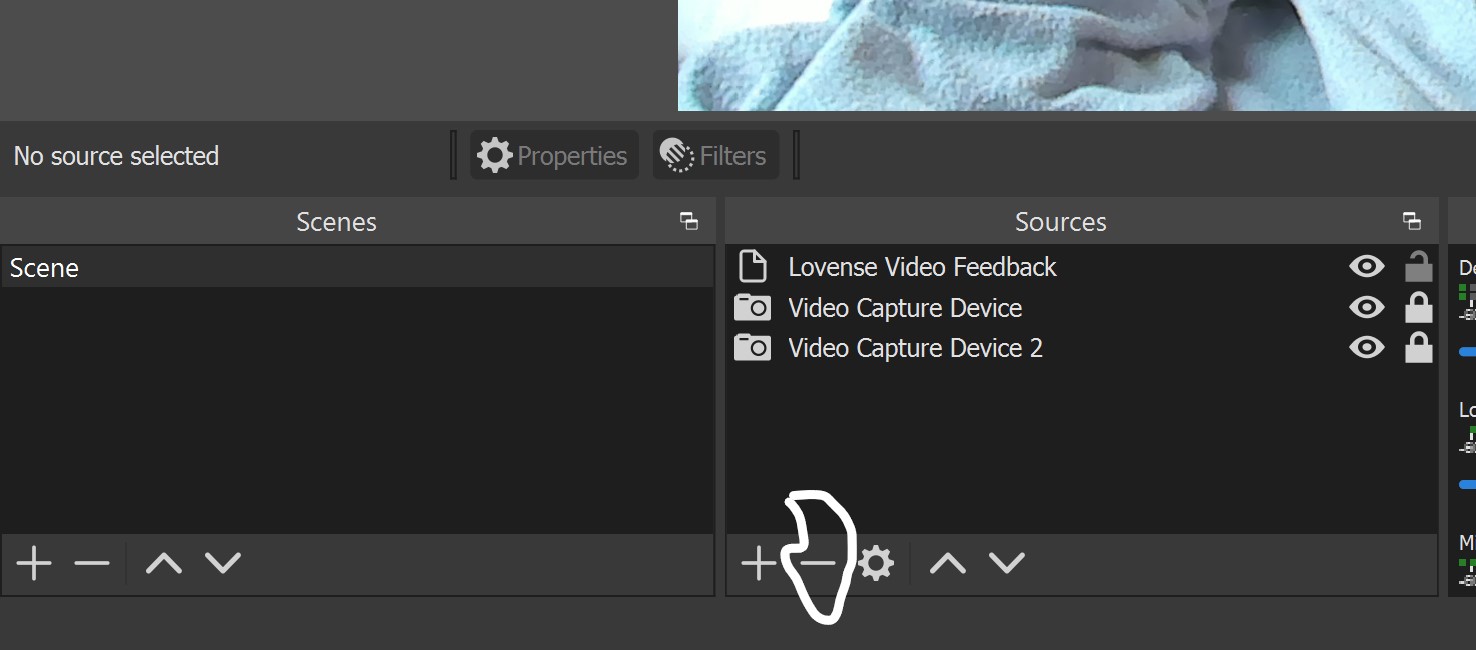Viewport: 1476px width, 650px height.
Task: Select the item named Scene in Scenes
Action: coord(45,268)
